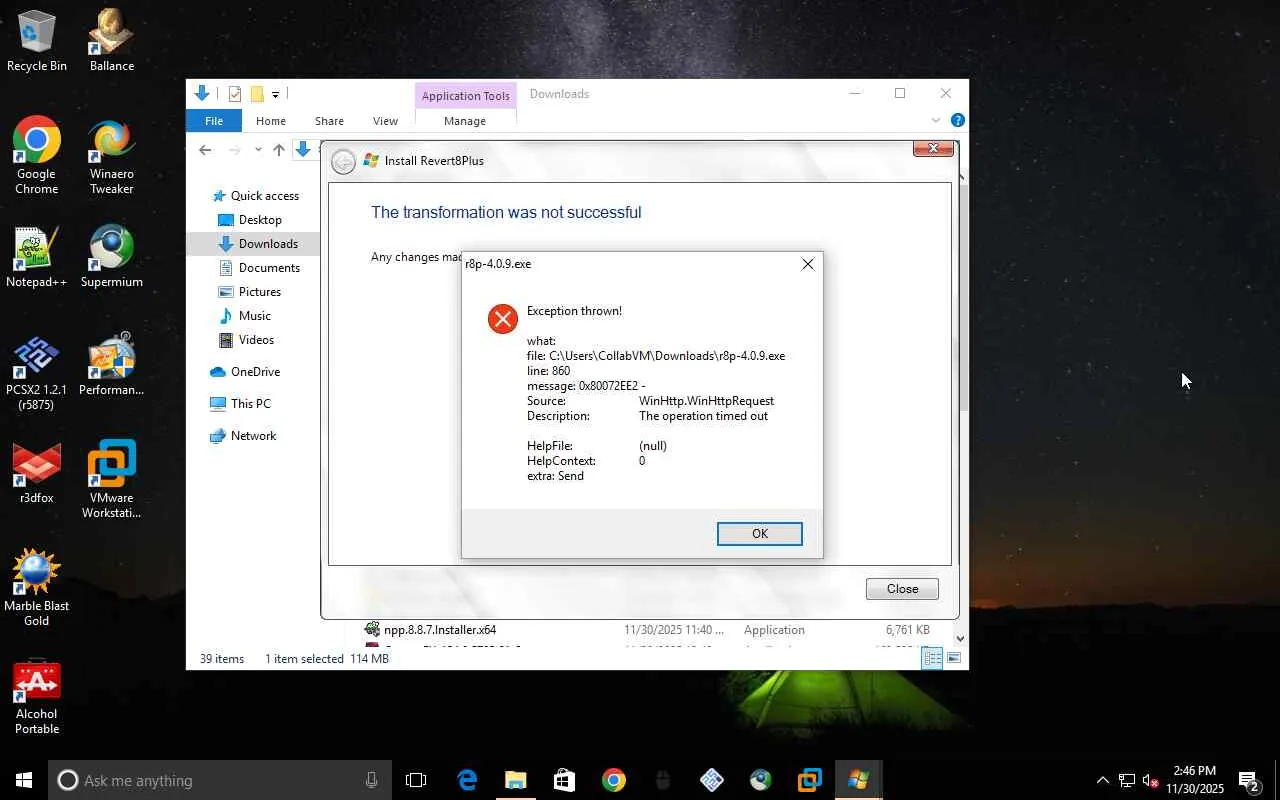The width and height of the screenshot is (1280, 800).
Task: Open the Windows Start menu
Action: point(24,780)
